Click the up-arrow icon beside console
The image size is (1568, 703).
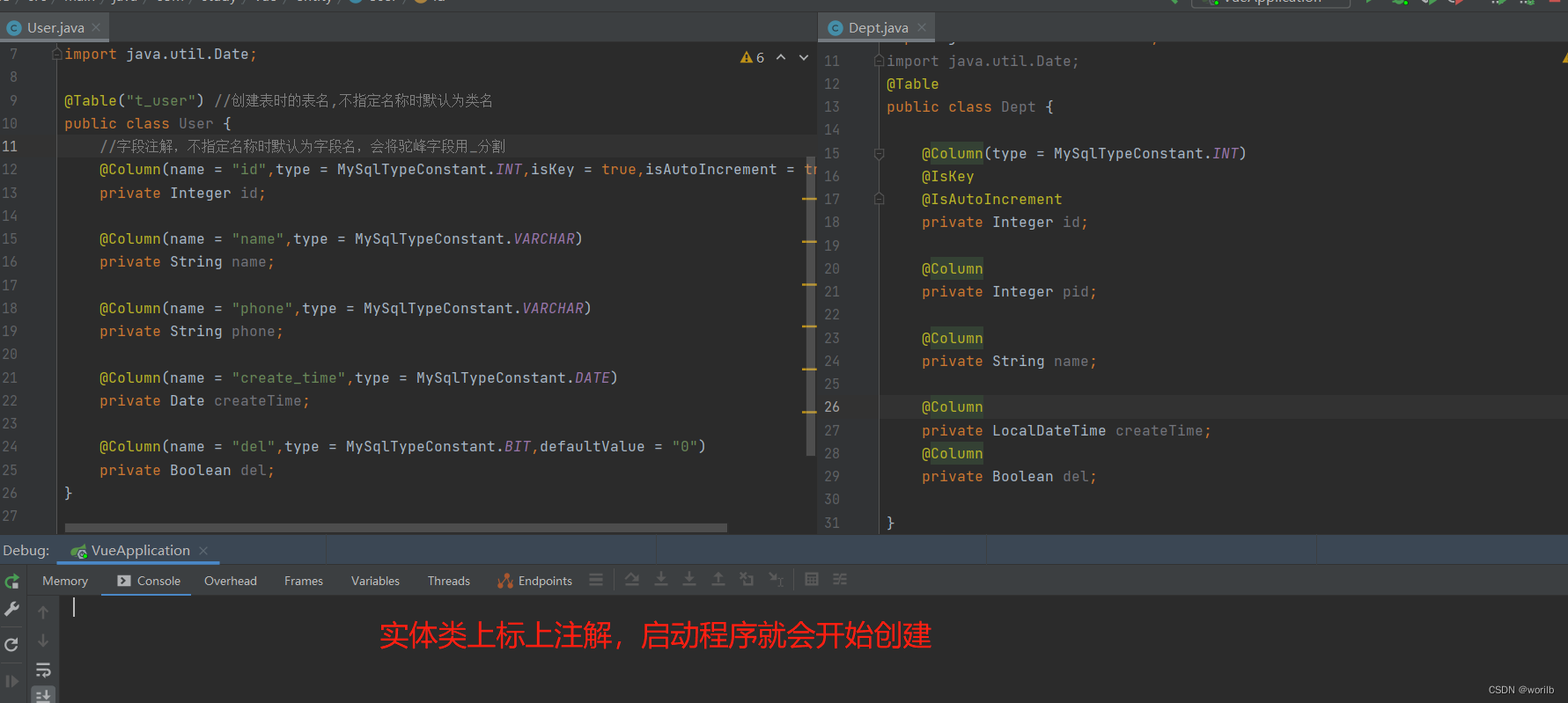coord(43,611)
